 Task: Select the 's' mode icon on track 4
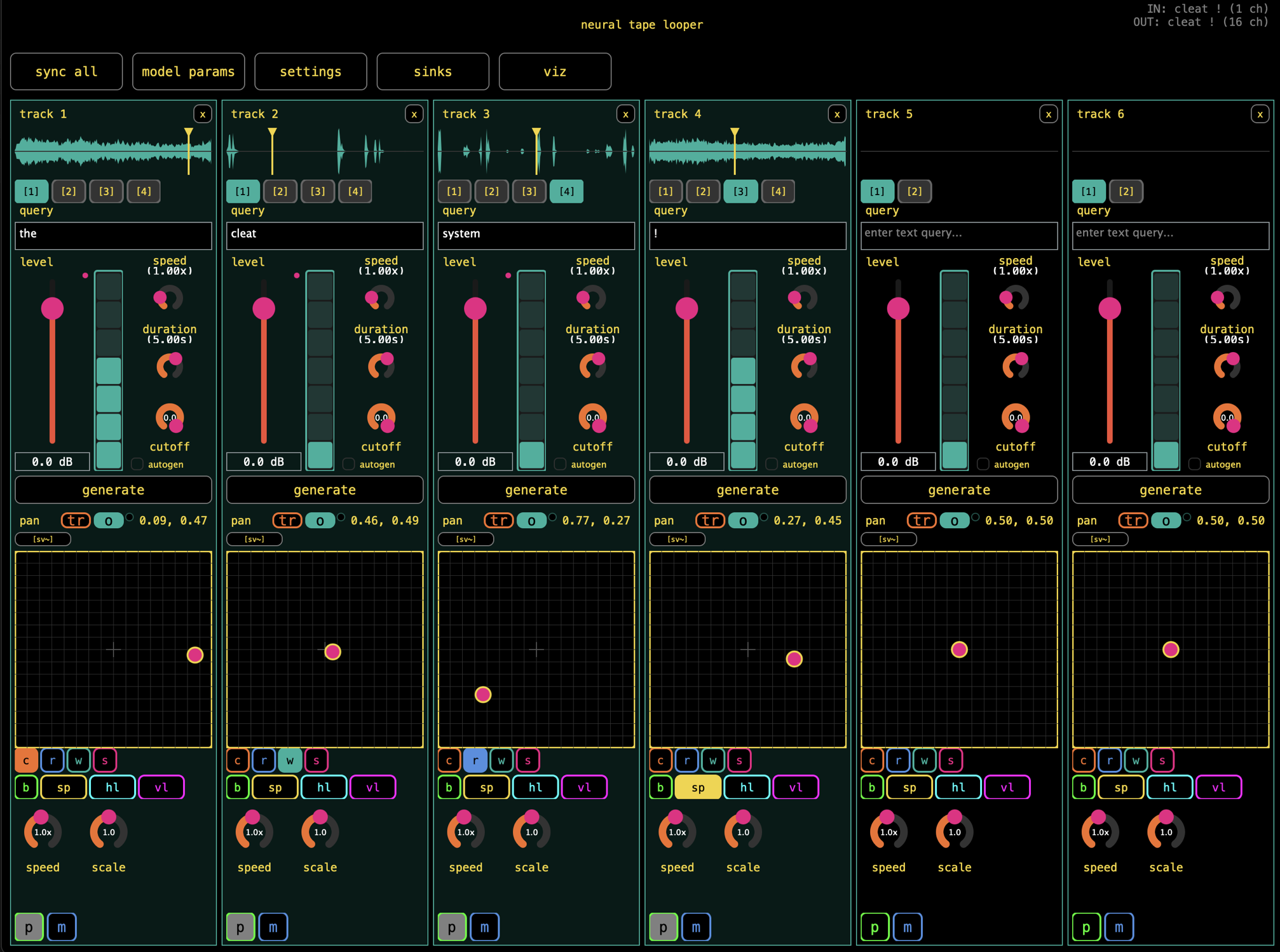(739, 760)
